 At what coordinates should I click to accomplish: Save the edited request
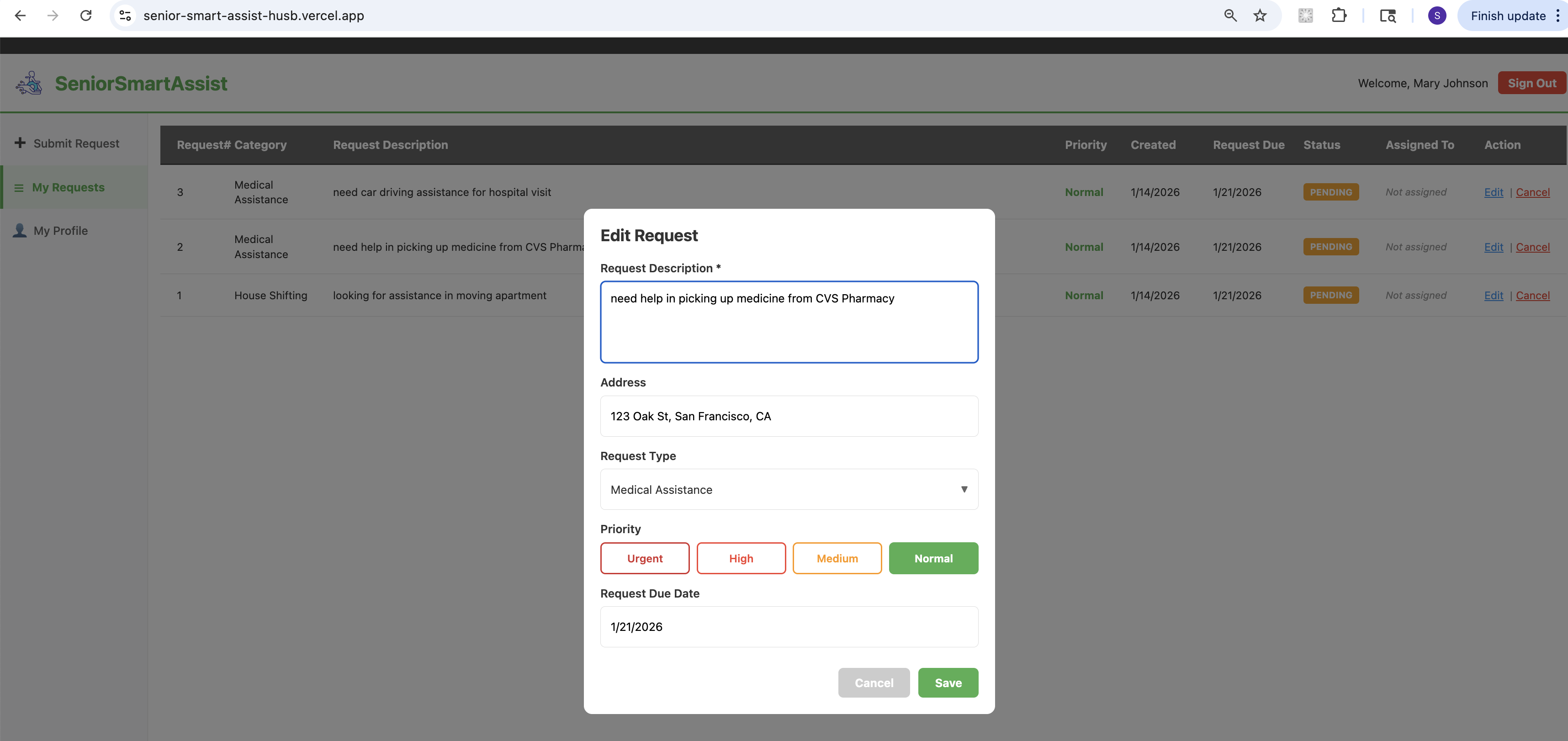tap(948, 683)
